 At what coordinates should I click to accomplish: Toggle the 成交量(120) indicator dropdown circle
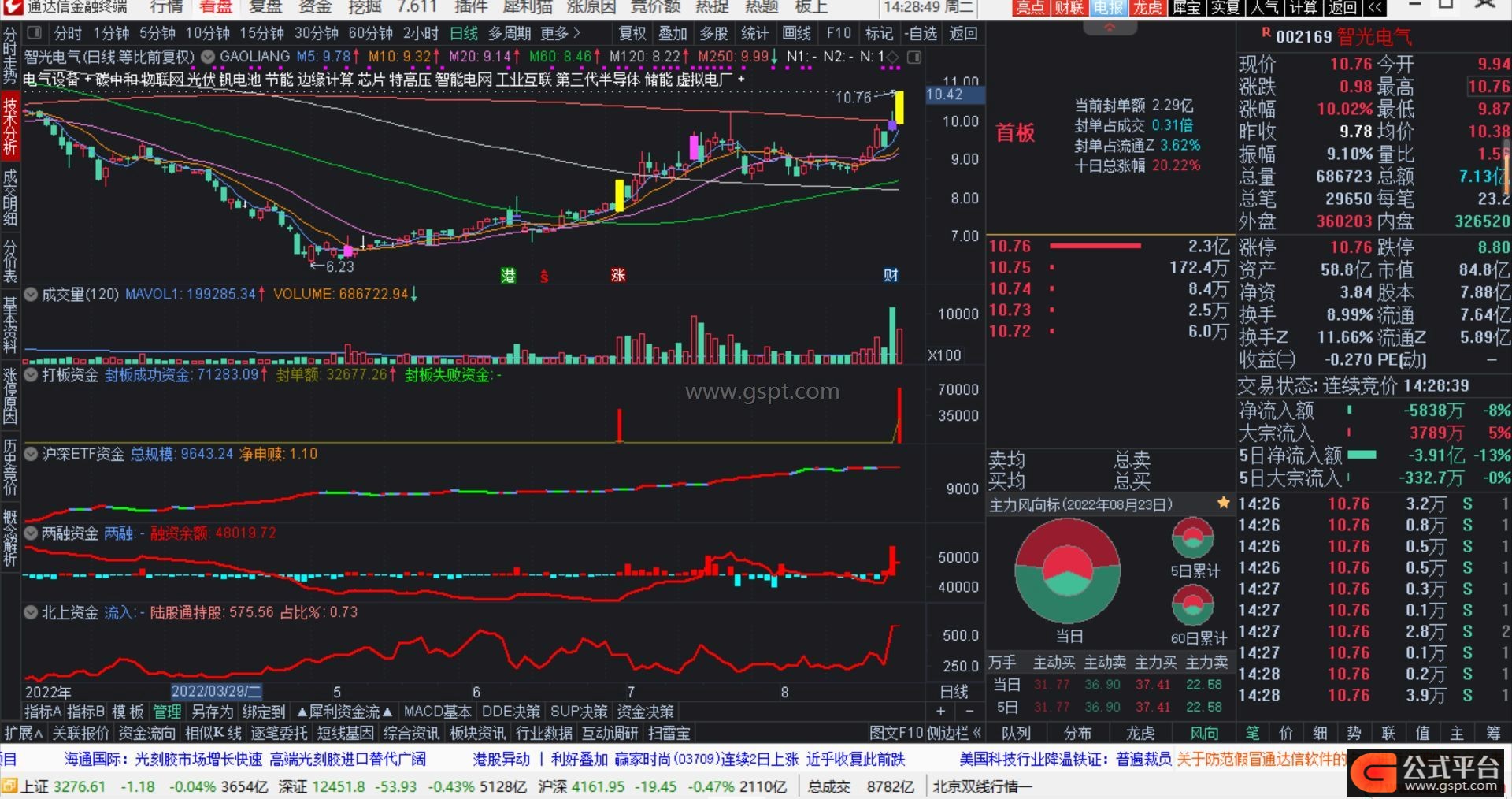[x=31, y=294]
